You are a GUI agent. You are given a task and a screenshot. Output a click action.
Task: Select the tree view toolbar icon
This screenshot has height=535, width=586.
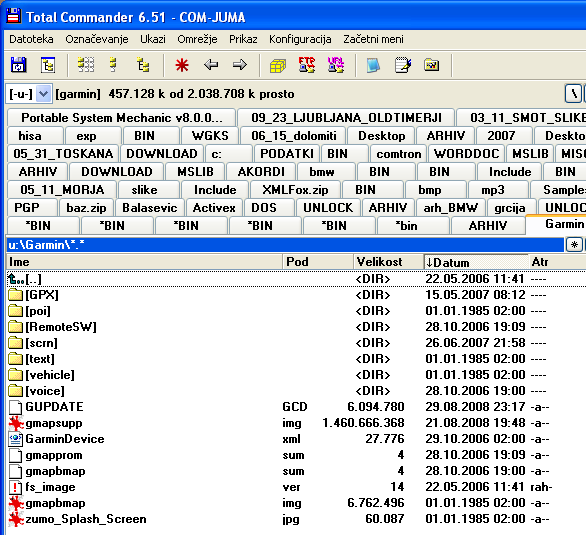coord(143,65)
